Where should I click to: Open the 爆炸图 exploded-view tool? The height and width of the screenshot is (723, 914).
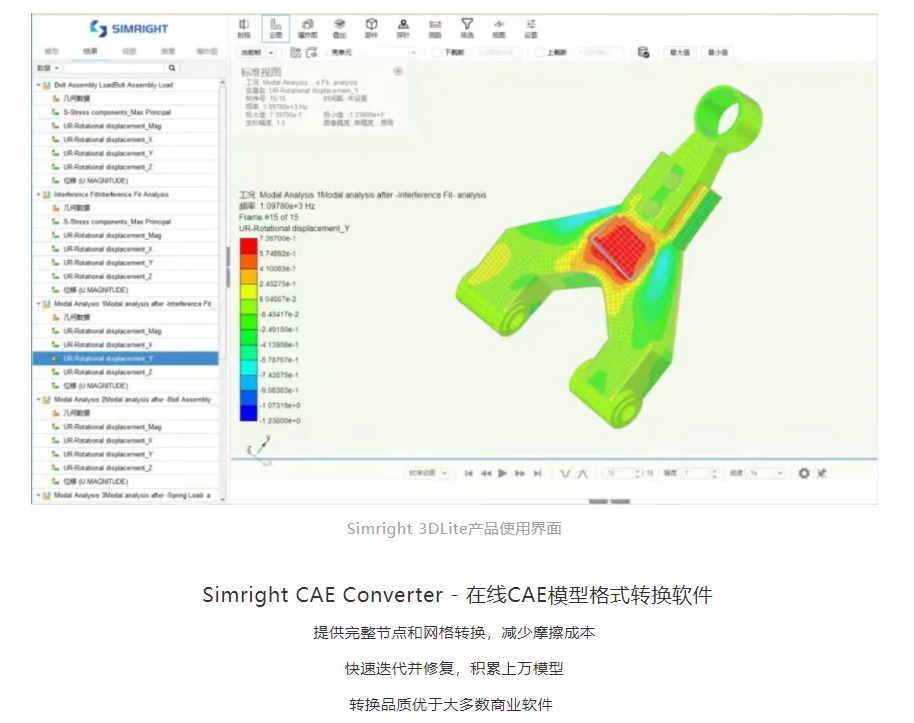pyautogui.click(x=308, y=28)
